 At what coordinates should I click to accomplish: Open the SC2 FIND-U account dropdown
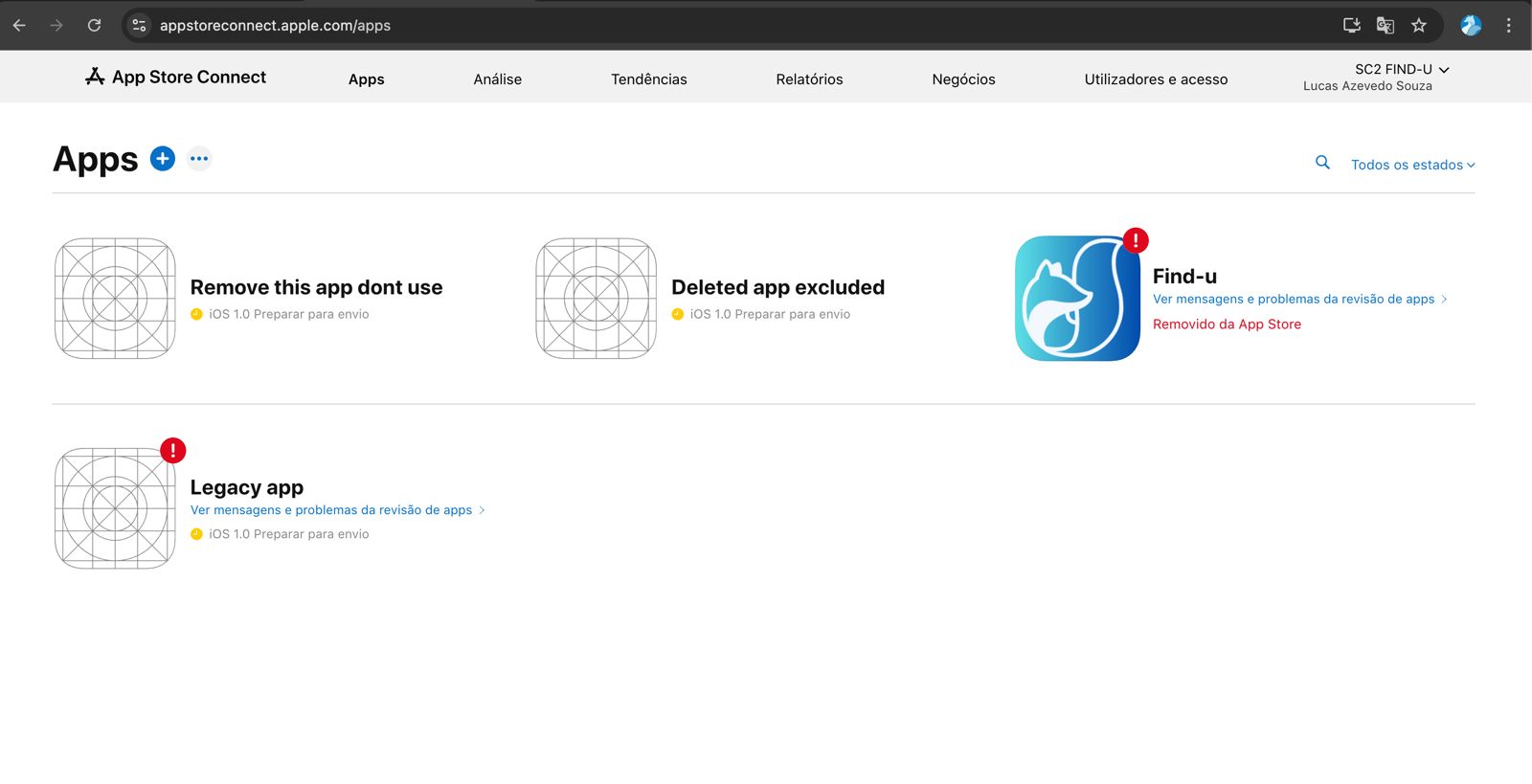(x=1401, y=69)
